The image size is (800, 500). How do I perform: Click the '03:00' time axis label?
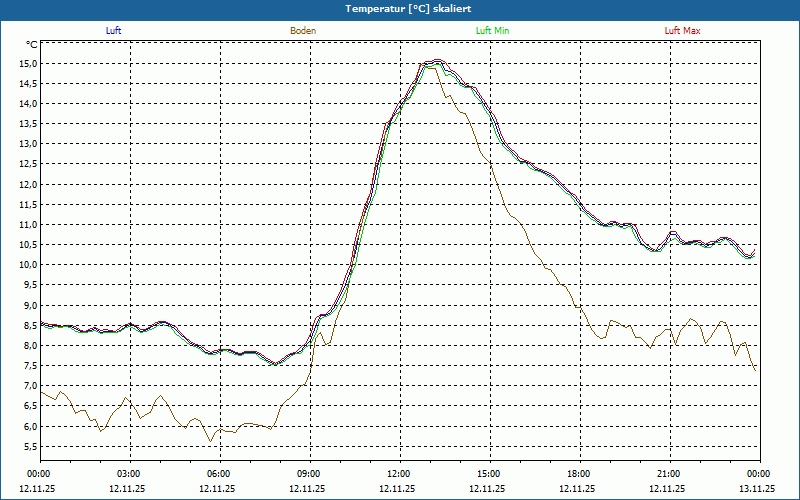(x=131, y=474)
